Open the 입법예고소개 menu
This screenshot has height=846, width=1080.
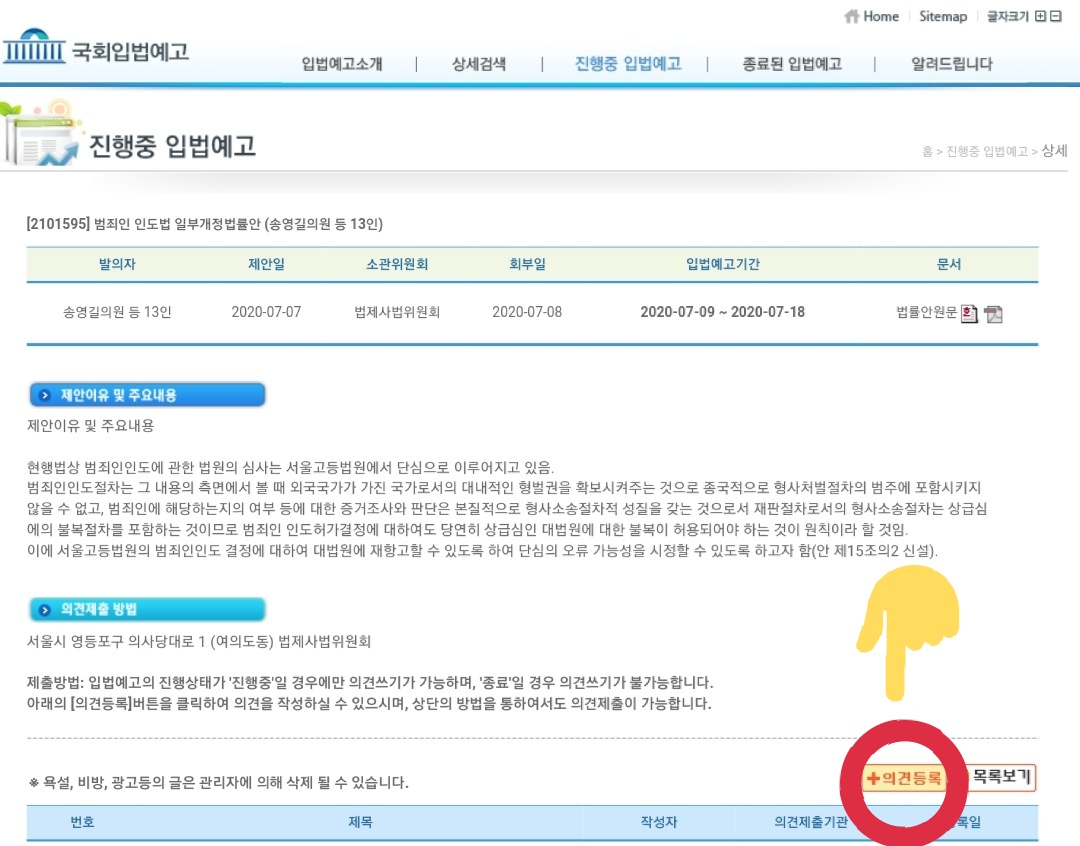tap(342, 64)
